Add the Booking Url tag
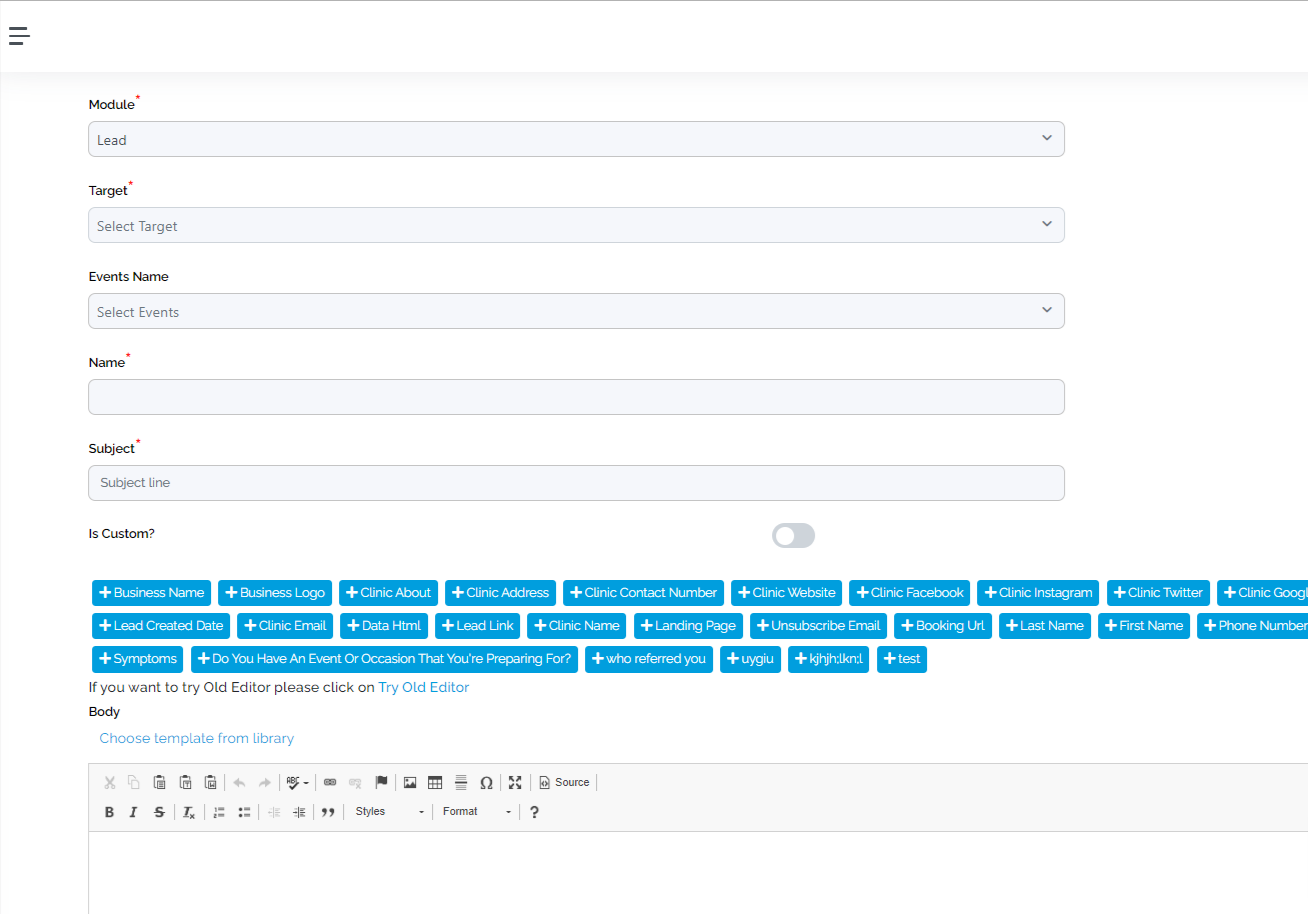The width and height of the screenshot is (1308, 914). (x=943, y=626)
